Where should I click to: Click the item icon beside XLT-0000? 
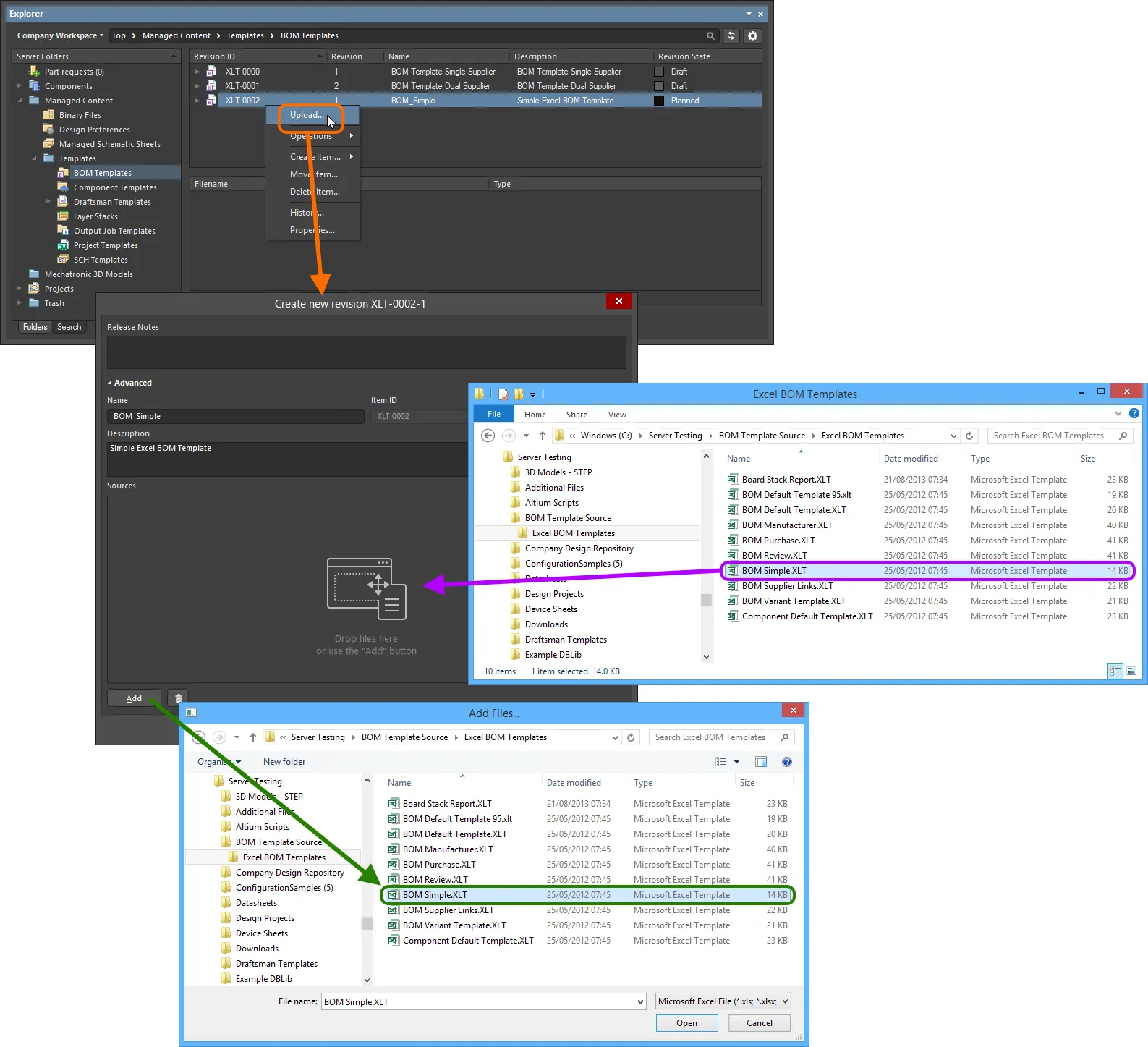pyautogui.click(x=212, y=72)
